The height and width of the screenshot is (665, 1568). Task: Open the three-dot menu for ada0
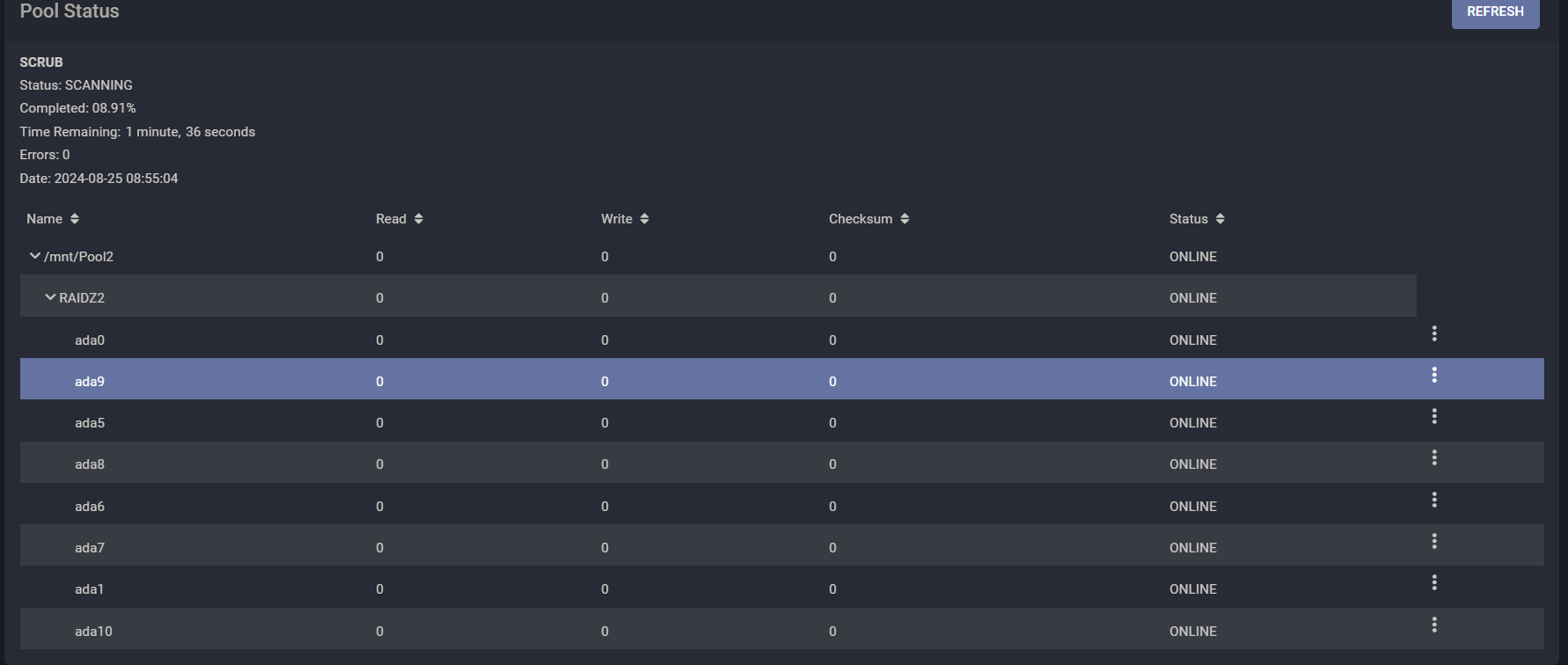(1434, 333)
